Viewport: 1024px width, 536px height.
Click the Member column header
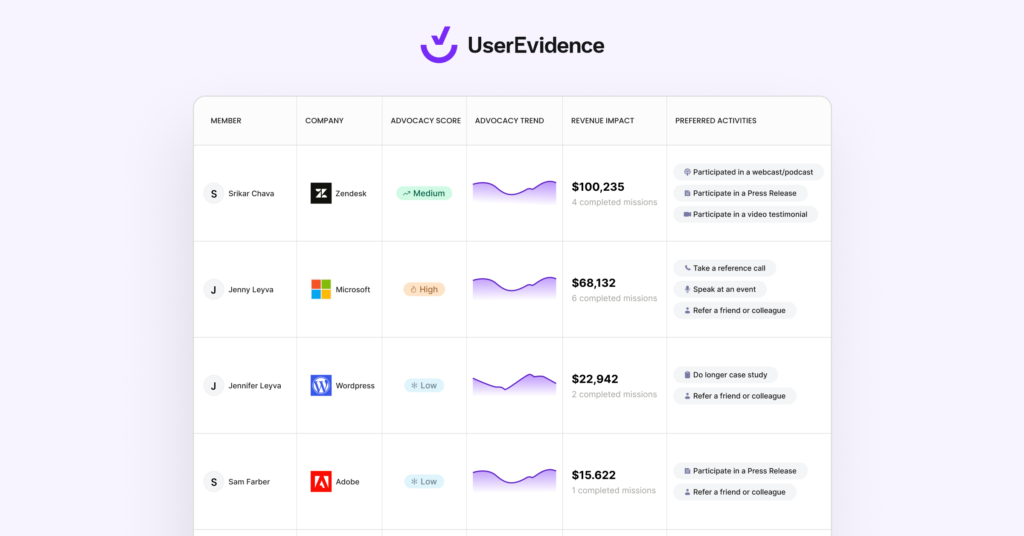click(225, 121)
